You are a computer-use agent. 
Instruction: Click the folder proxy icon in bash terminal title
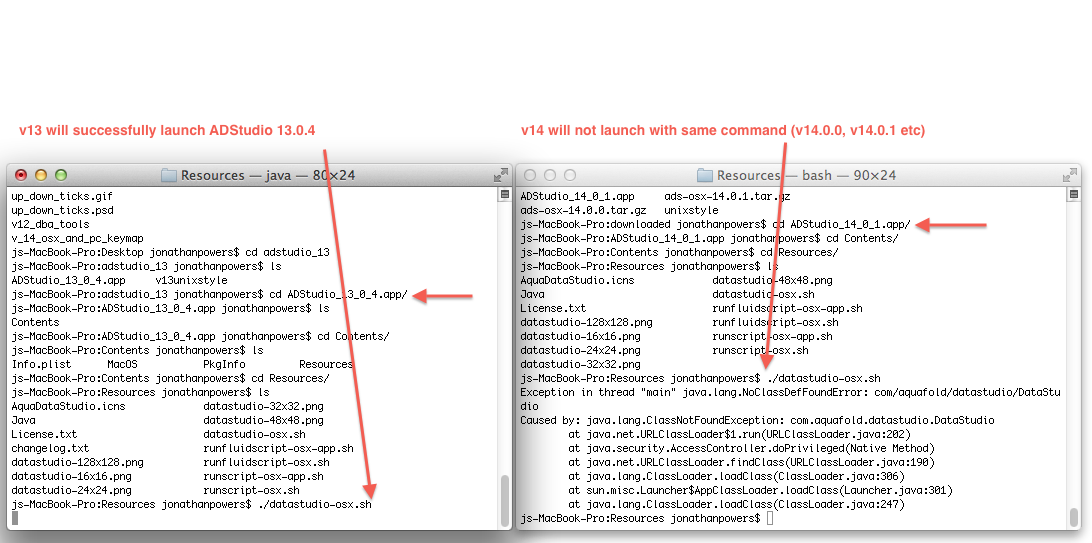pos(705,175)
